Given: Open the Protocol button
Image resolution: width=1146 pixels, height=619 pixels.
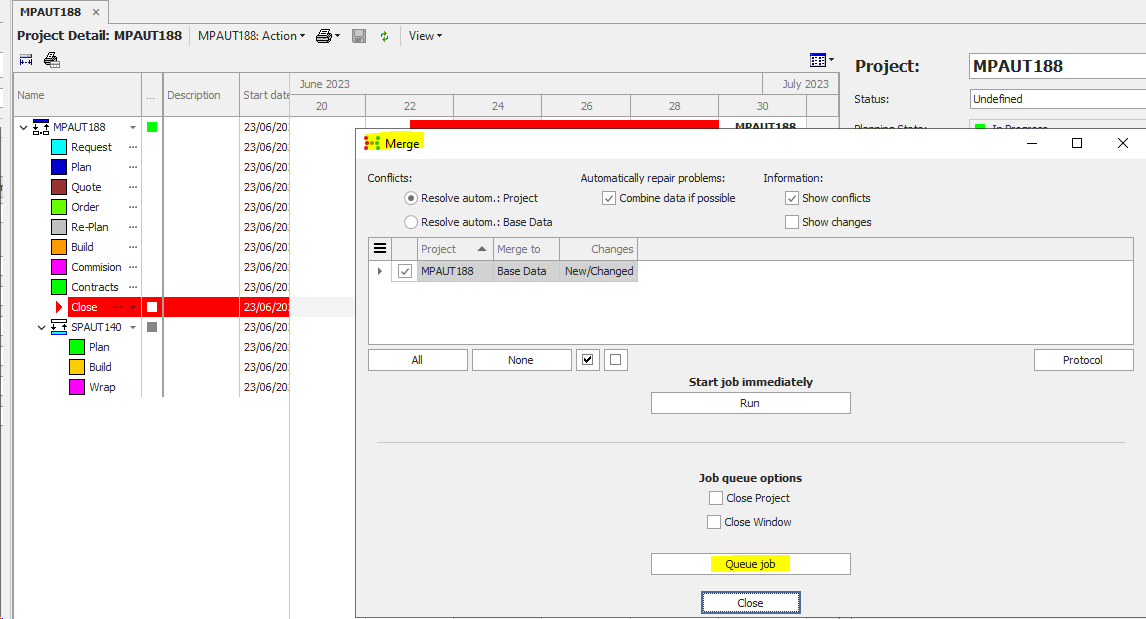Looking at the screenshot, I should pos(1083,360).
